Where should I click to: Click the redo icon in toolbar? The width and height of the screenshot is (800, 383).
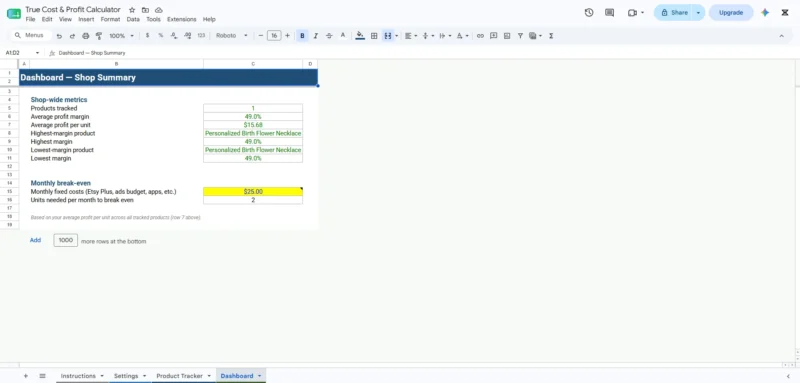(x=72, y=36)
